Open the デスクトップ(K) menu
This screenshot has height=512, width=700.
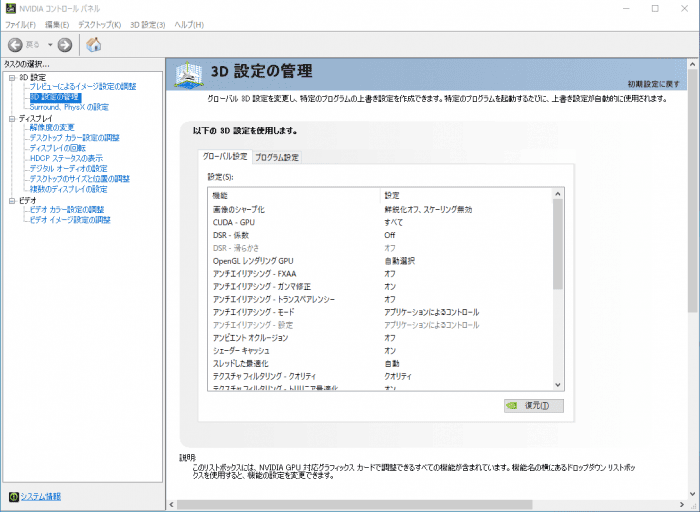pyautogui.click(x=99, y=25)
